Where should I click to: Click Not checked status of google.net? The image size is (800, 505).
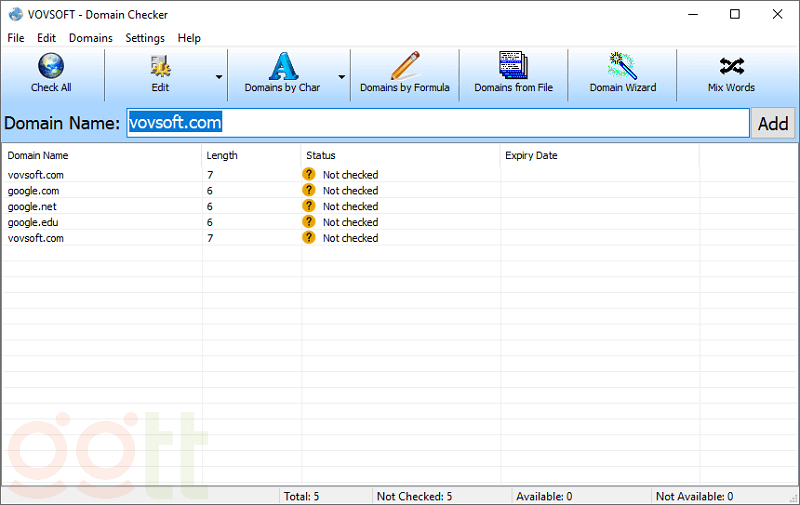[351, 207]
